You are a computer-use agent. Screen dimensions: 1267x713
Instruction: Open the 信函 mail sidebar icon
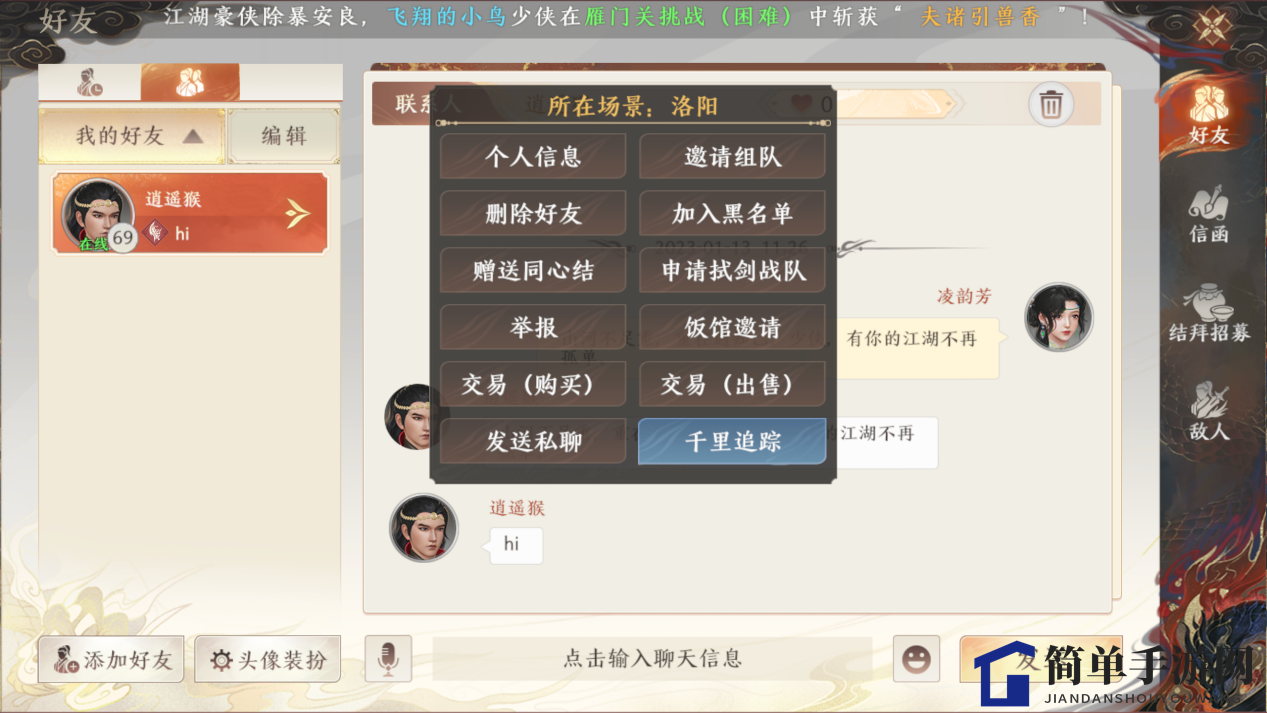click(x=1208, y=214)
